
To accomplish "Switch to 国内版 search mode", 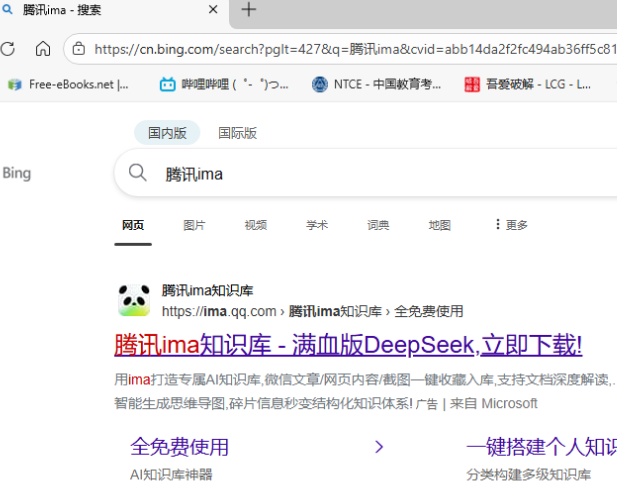I will pyautogui.click(x=167, y=133).
